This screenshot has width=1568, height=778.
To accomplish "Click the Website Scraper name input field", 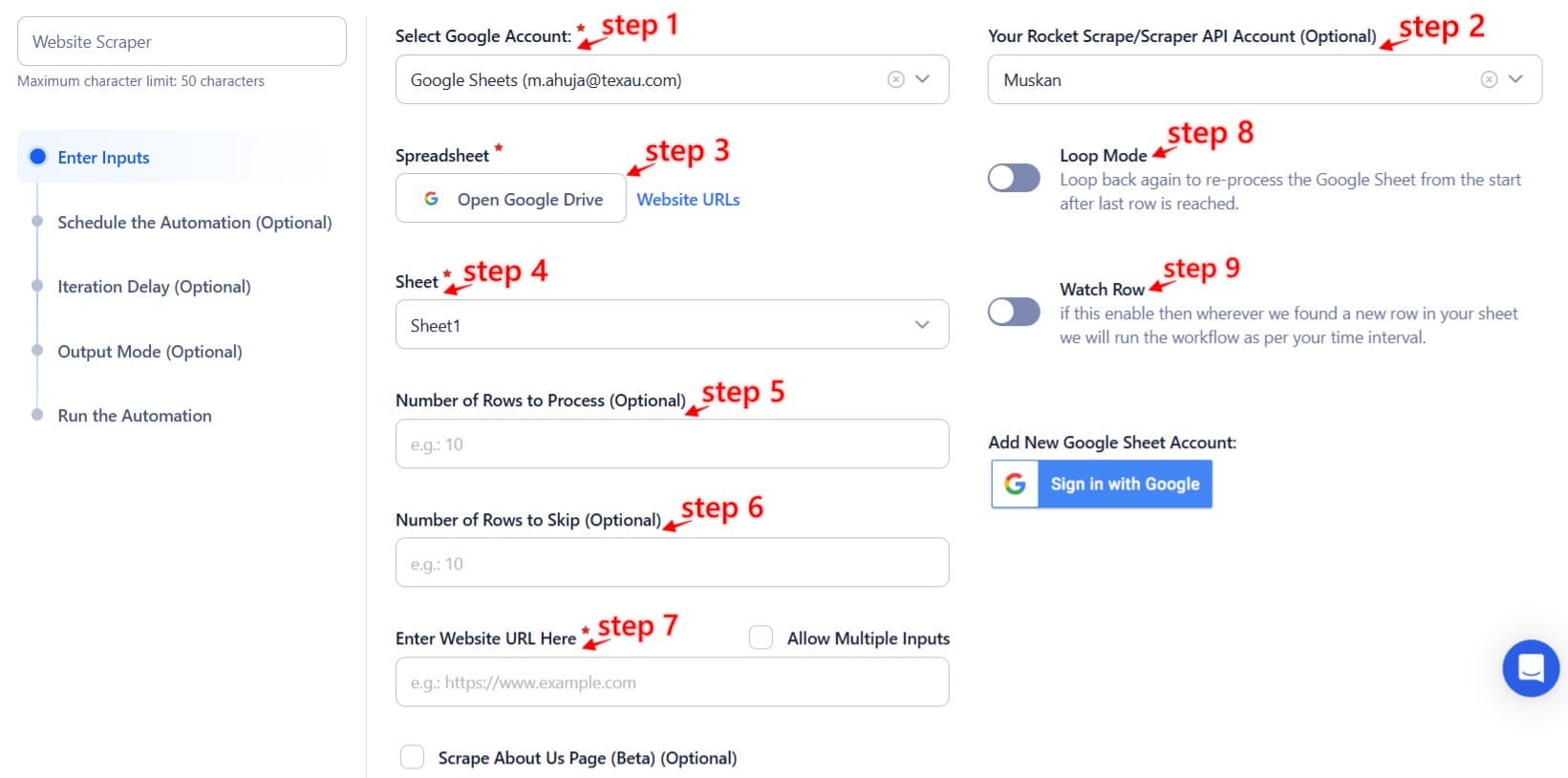I will (181, 41).
